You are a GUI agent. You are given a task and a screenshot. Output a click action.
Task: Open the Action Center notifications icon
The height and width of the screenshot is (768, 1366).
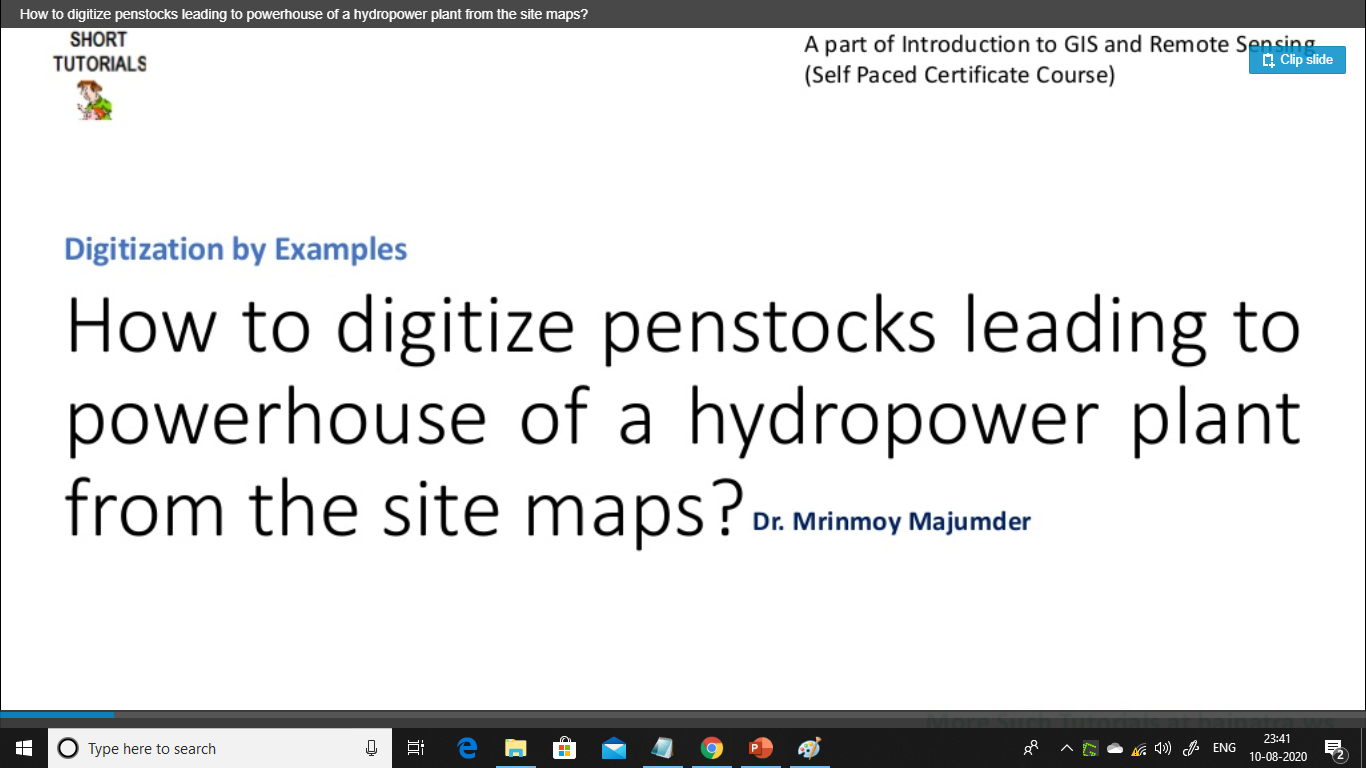pos(1334,748)
